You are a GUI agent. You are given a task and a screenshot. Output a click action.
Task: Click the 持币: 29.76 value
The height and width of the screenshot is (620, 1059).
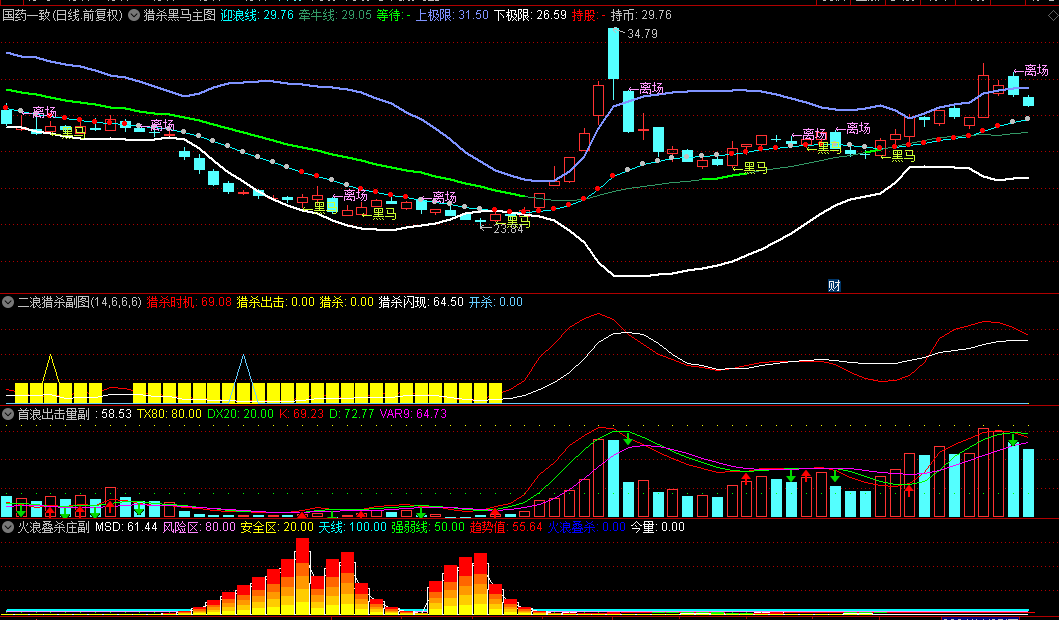tap(641, 15)
